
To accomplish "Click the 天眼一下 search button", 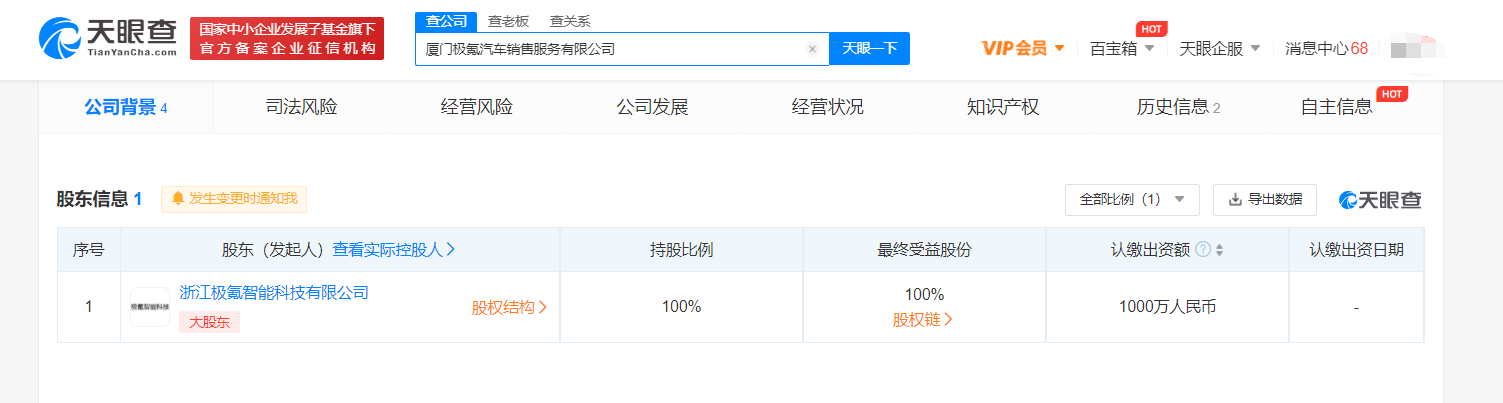I will [869, 48].
